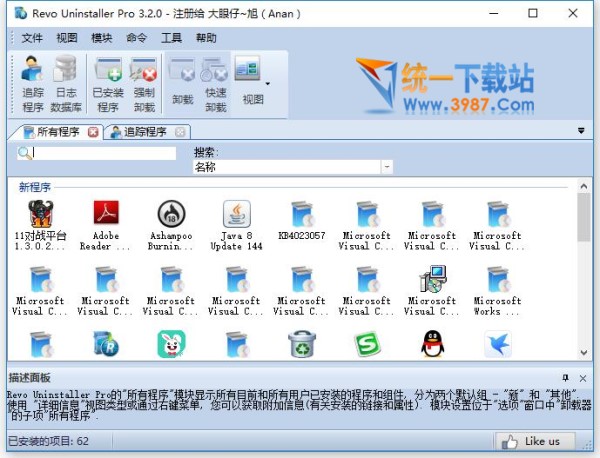600x458 pixels.
Task: Open the 模块 menu
Action: click(x=101, y=38)
